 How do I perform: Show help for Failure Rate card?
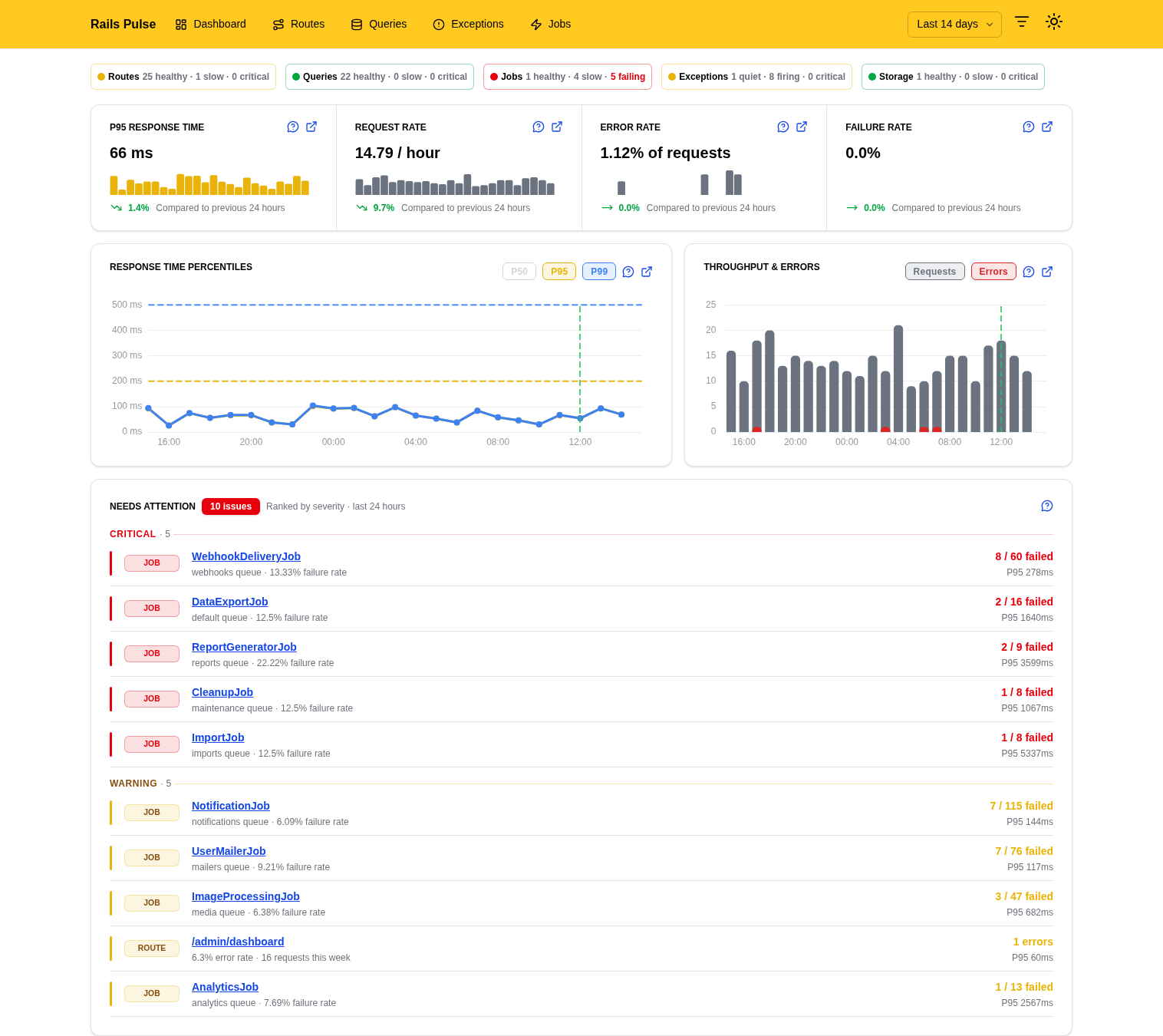click(x=1029, y=127)
